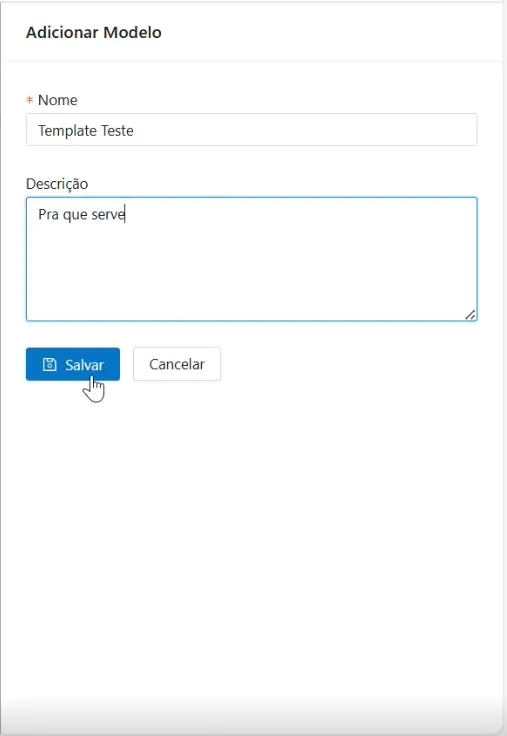Click the empty lower area of Descrição box

[x=252, y=277]
